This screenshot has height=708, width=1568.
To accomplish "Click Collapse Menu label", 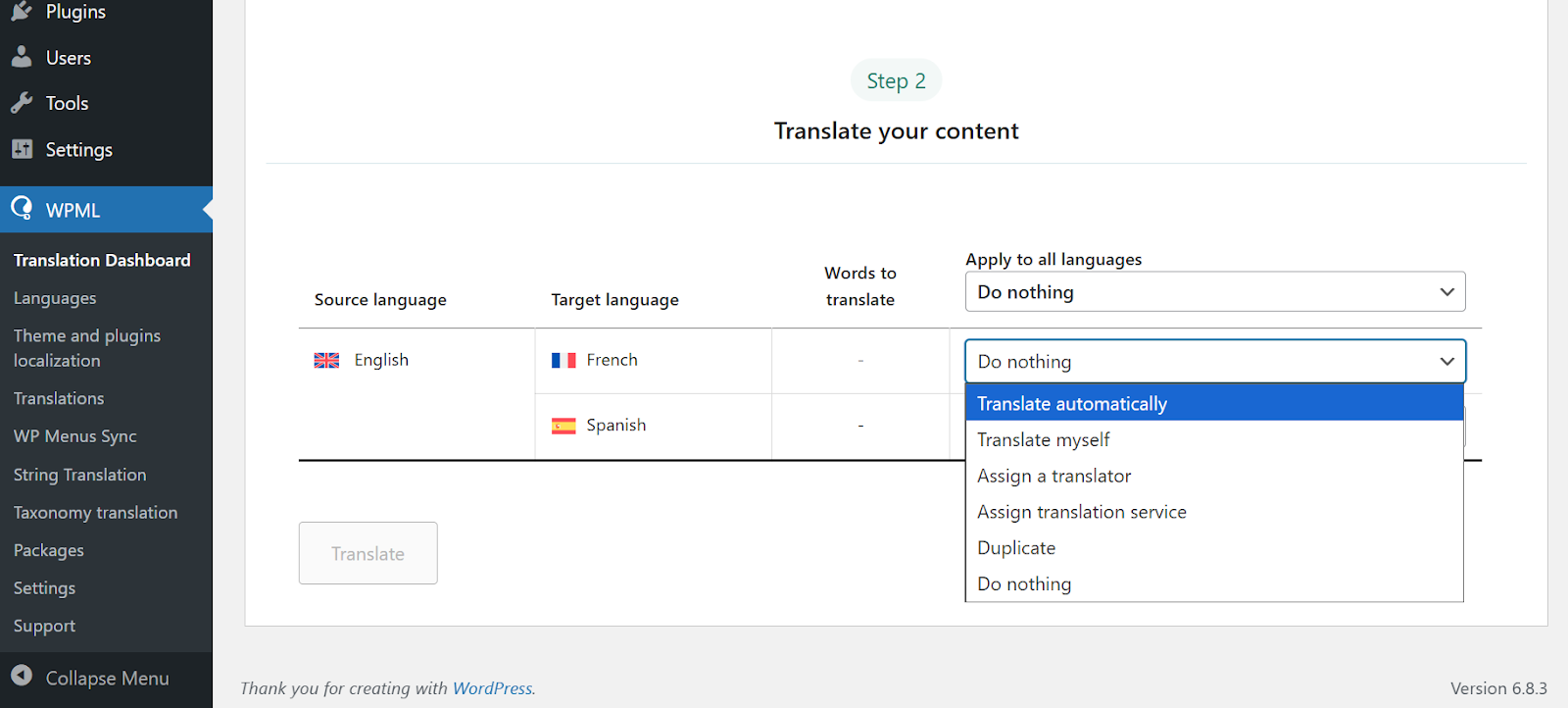I will click(108, 678).
